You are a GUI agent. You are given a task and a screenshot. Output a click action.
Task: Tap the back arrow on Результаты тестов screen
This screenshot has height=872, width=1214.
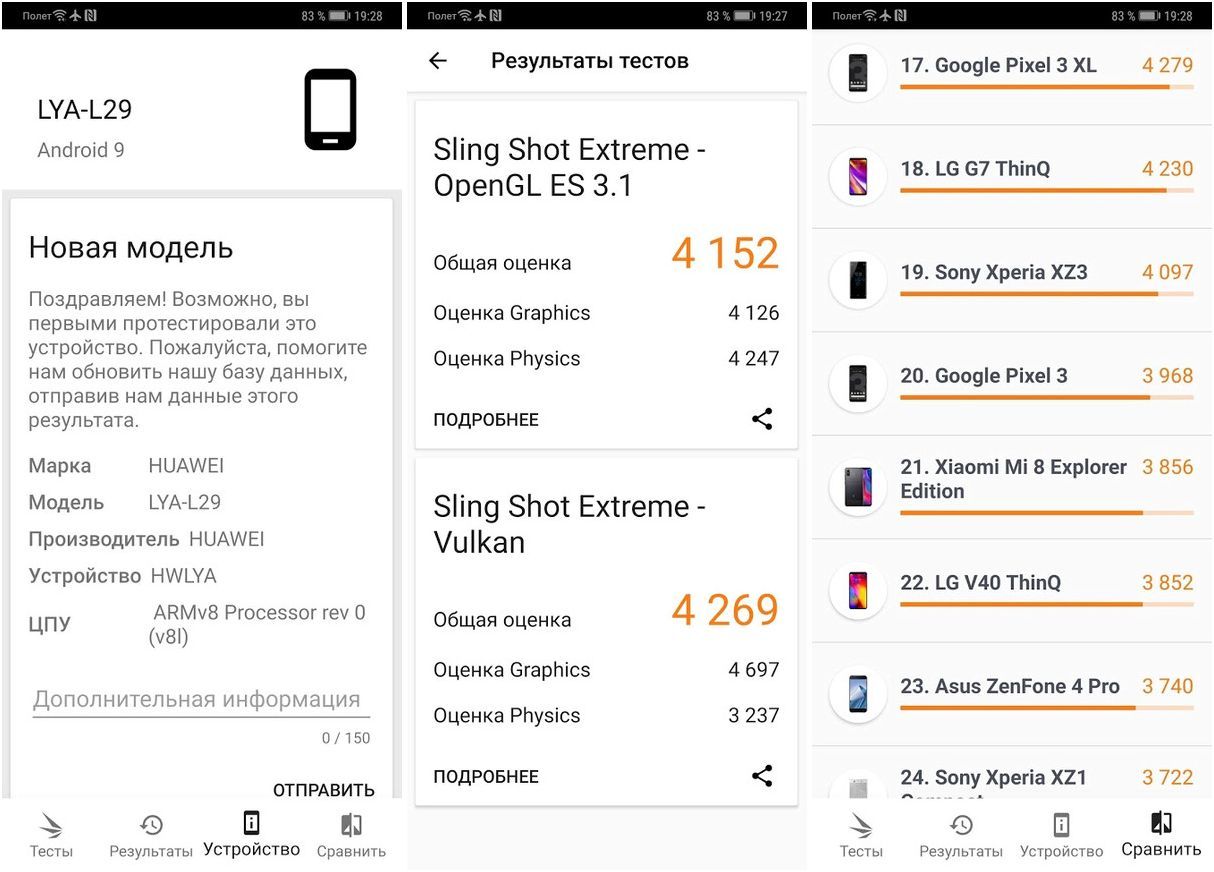[437, 60]
